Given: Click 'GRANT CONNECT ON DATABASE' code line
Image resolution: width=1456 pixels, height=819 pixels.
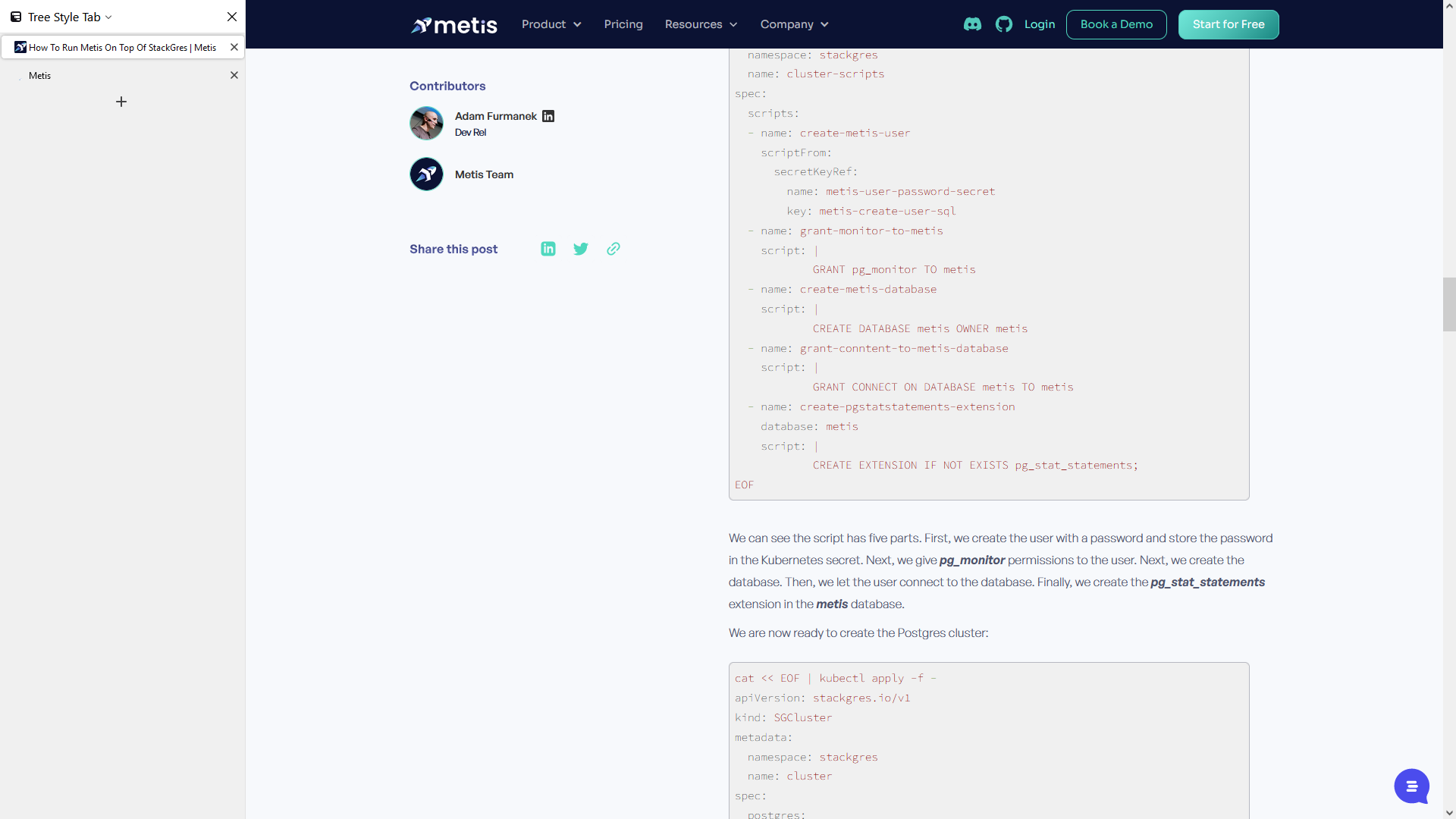Looking at the screenshot, I should 943,387.
